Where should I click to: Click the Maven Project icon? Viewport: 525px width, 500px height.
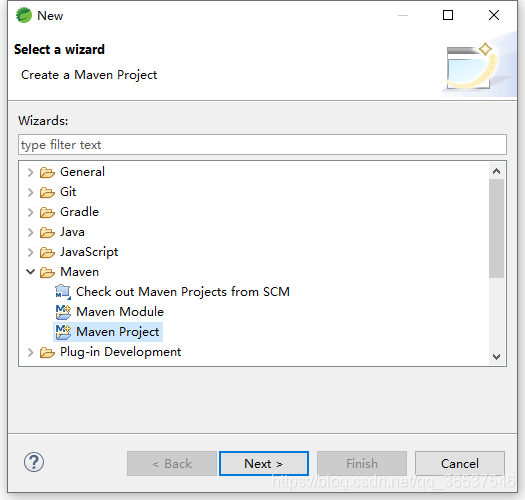click(63, 332)
